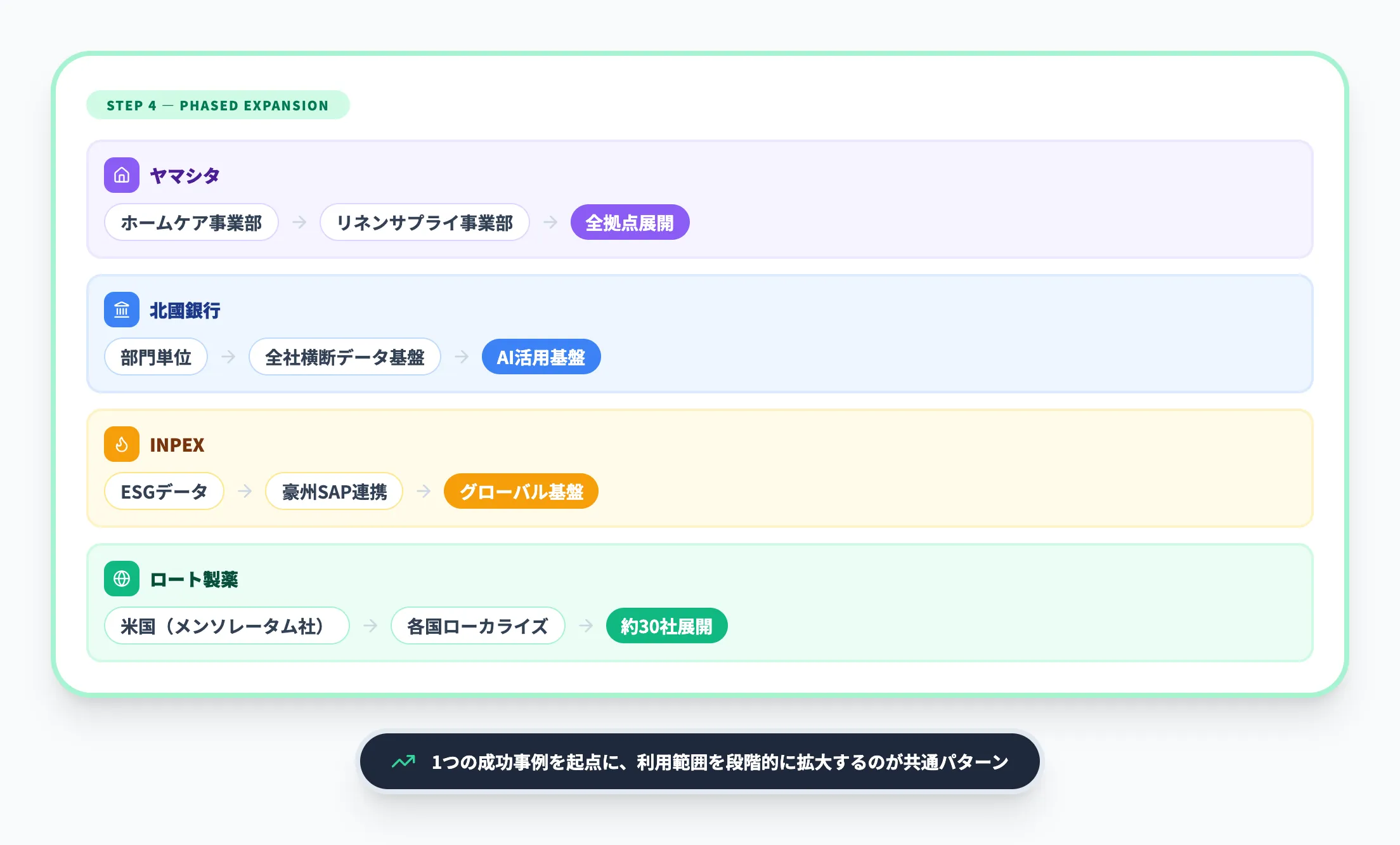Click the trending-up arrow icon in footer banner
The width and height of the screenshot is (1400, 845).
pyautogui.click(x=404, y=761)
